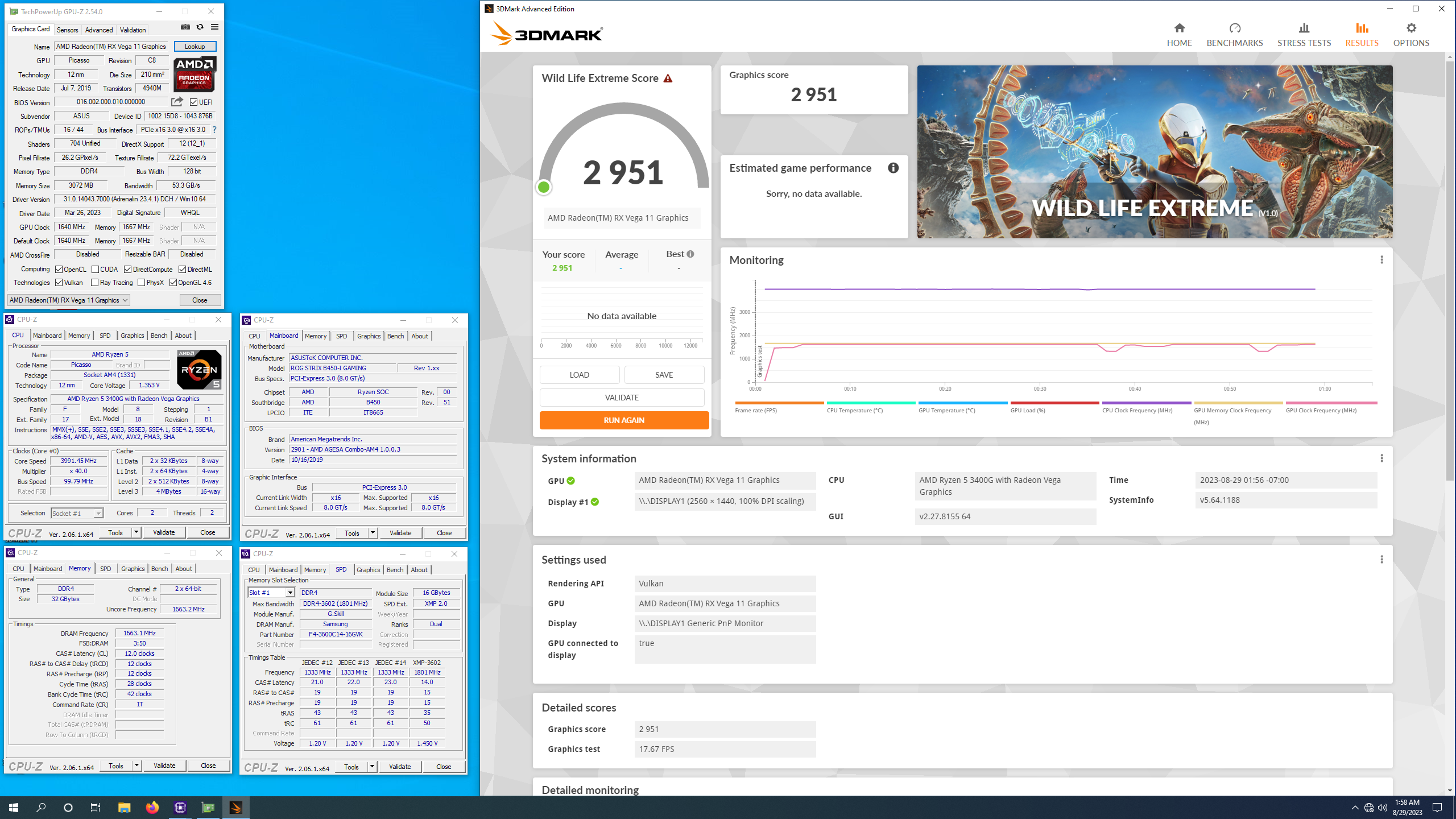Open About tab in the CPU-Z SPD window

(x=419, y=570)
